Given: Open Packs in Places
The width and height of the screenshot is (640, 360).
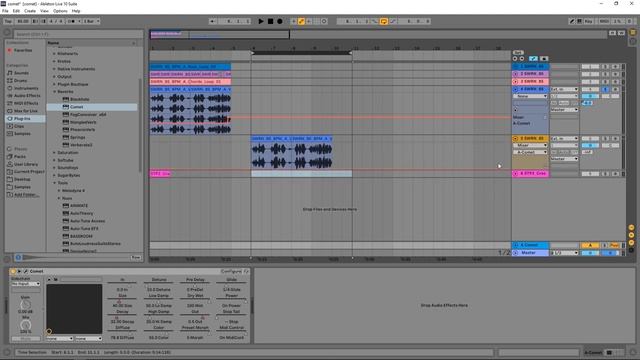Looking at the screenshot, I should (x=20, y=156).
